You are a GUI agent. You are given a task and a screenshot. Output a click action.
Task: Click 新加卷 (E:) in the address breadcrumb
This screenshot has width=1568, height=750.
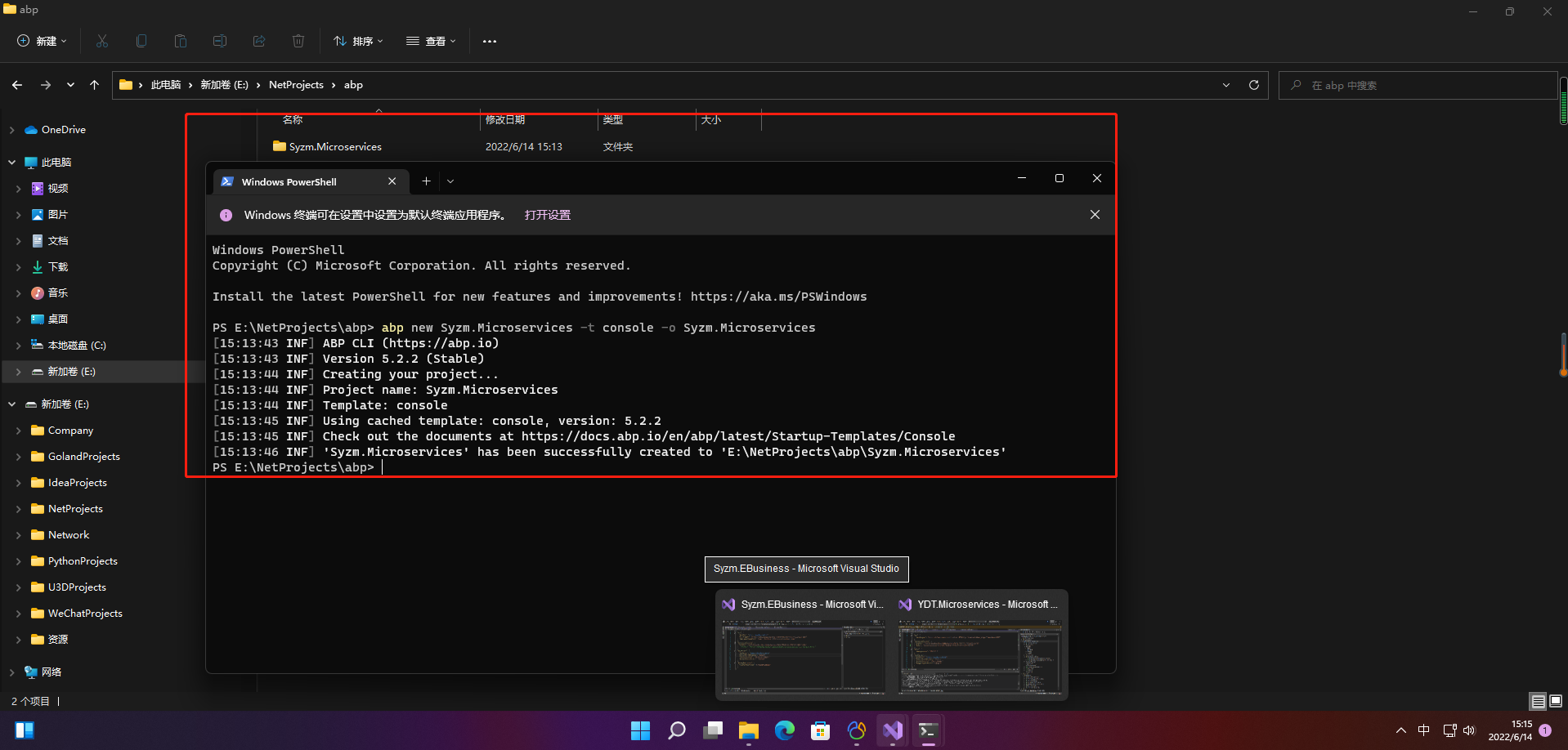pos(224,85)
